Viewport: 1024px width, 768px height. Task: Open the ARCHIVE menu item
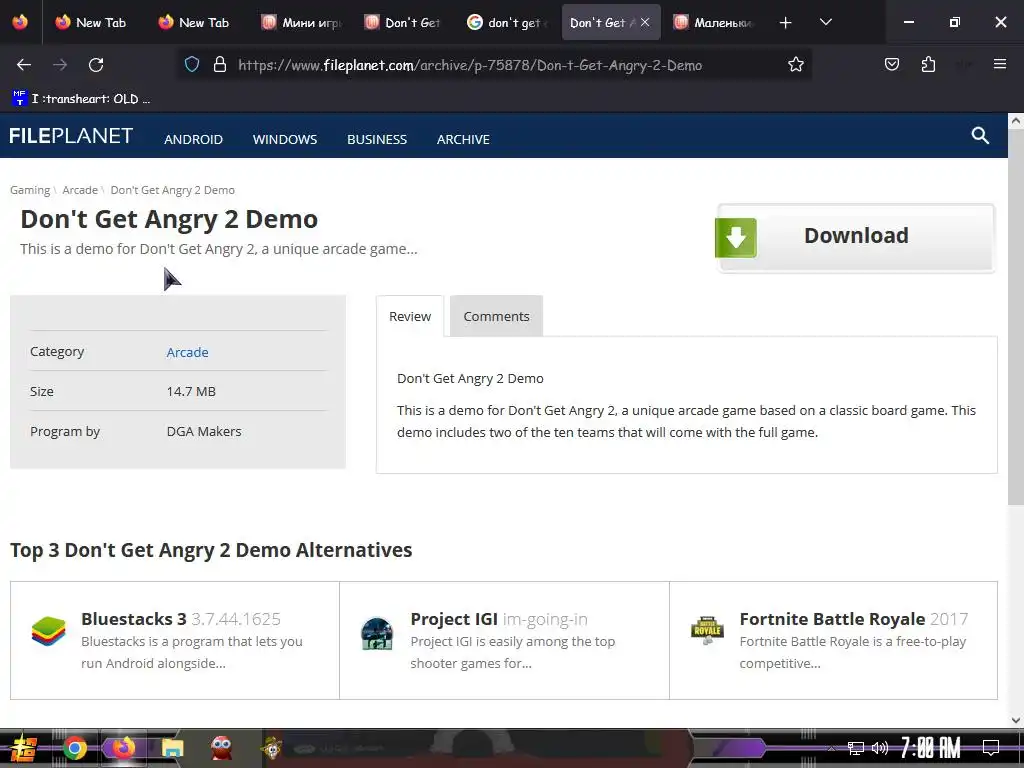pyautogui.click(x=463, y=139)
